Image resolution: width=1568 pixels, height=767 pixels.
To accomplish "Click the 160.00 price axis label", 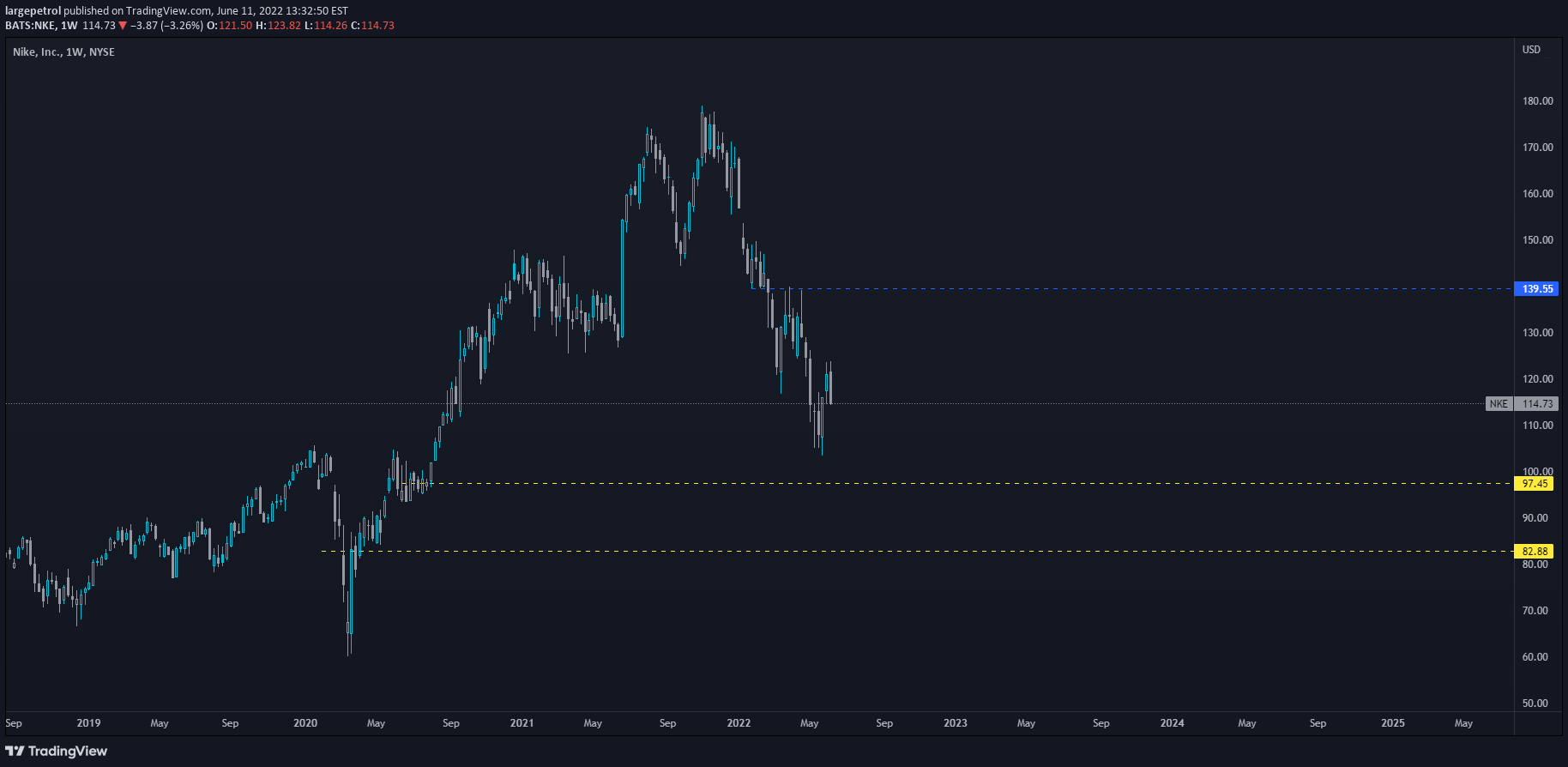I will (1538, 194).
